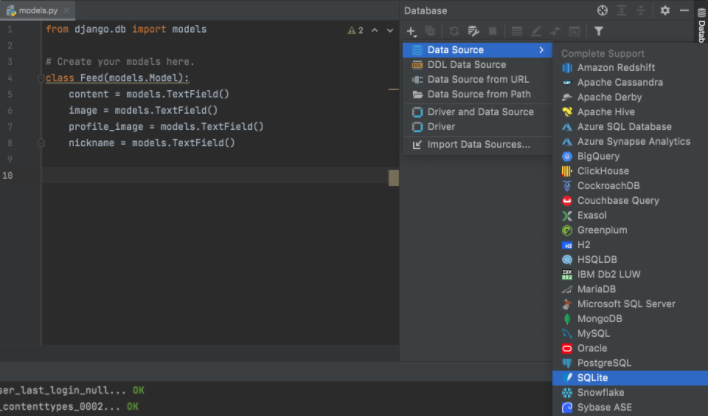The width and height of the screenshot is (708, 416).
Task: Choose Data Source from Path
Action: [477, 94]
